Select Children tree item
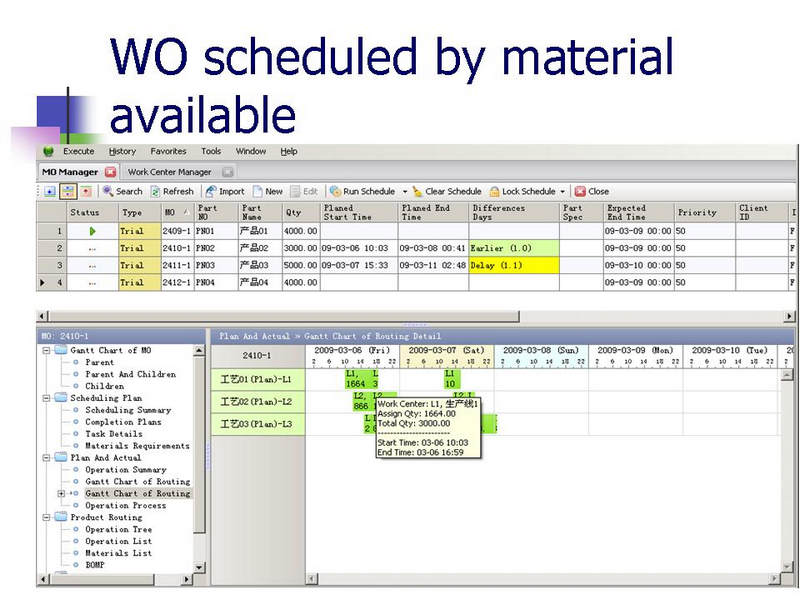This screenshot has width=800, height=600. 104,386
